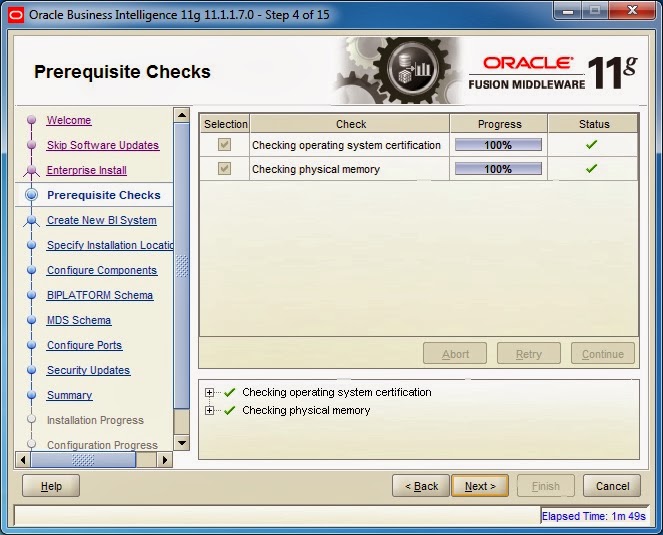Click the 100% progress bar for physical memory
Screen dimensions: 663x535
coord(498,169)
